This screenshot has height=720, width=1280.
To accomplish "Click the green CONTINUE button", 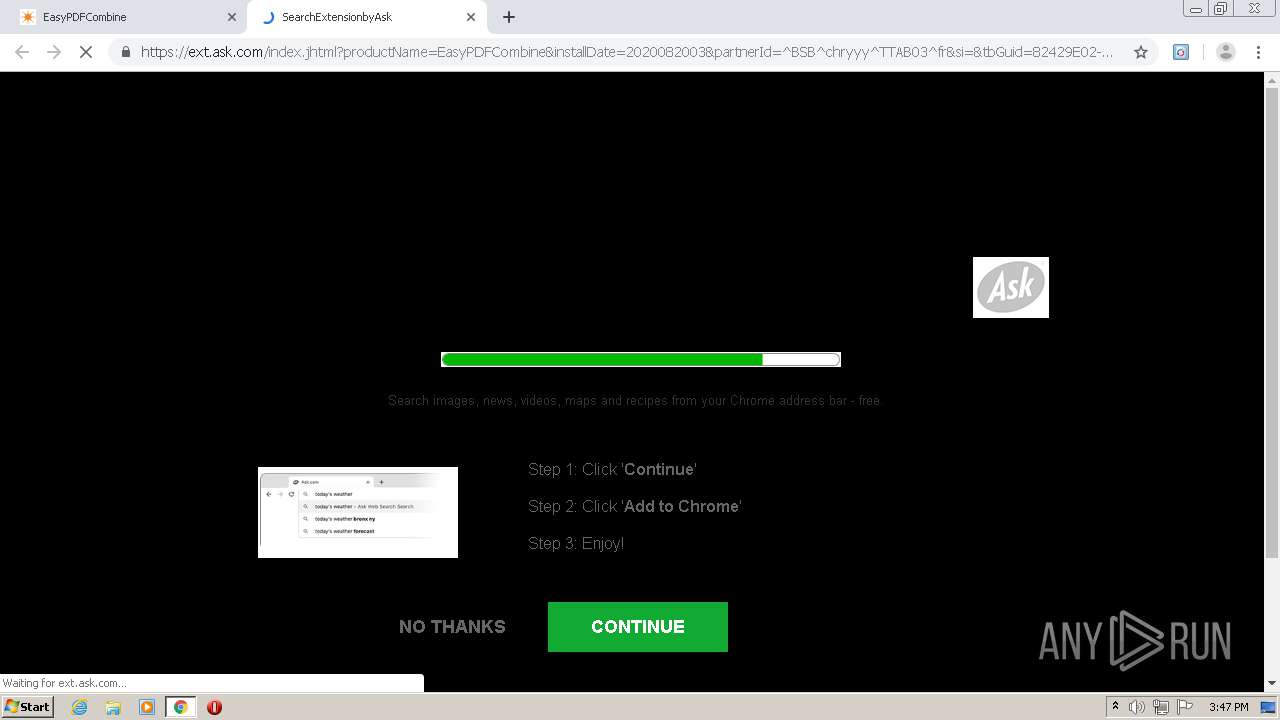I will [x=638, y=627].
